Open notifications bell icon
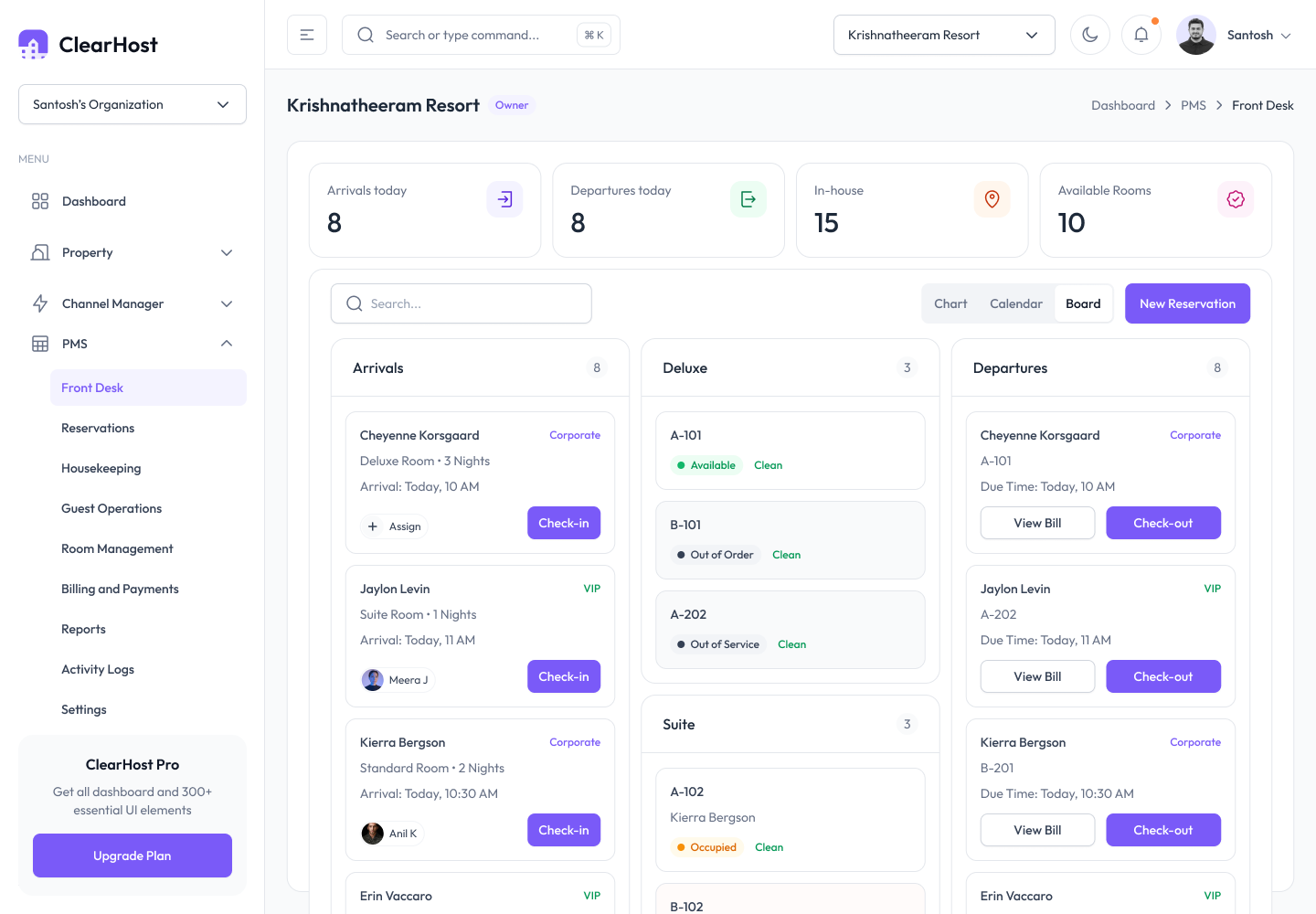 point(1141,35)
